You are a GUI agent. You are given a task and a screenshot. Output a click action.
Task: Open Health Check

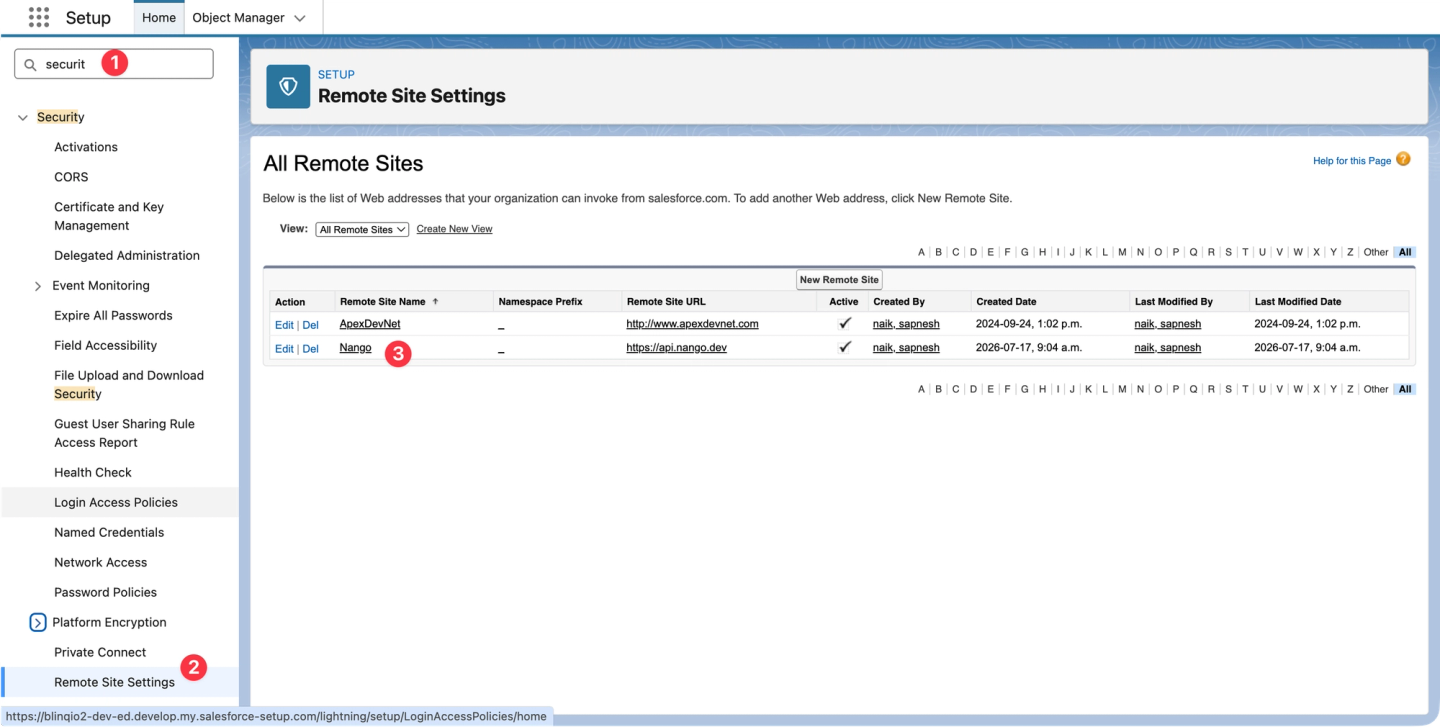[x=93, y=472]
